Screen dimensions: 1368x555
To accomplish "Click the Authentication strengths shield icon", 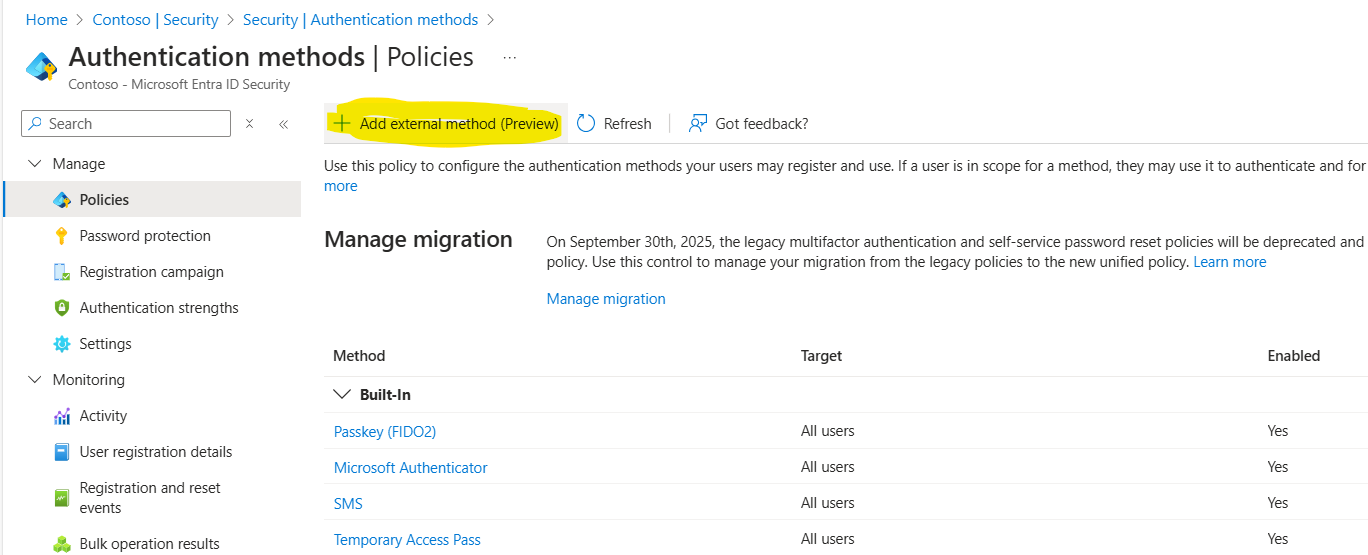I will point(62,308).
